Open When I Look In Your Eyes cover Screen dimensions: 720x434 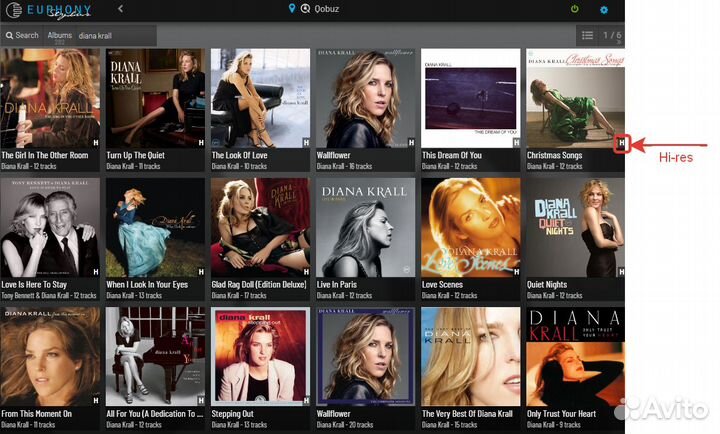point(155,227)
